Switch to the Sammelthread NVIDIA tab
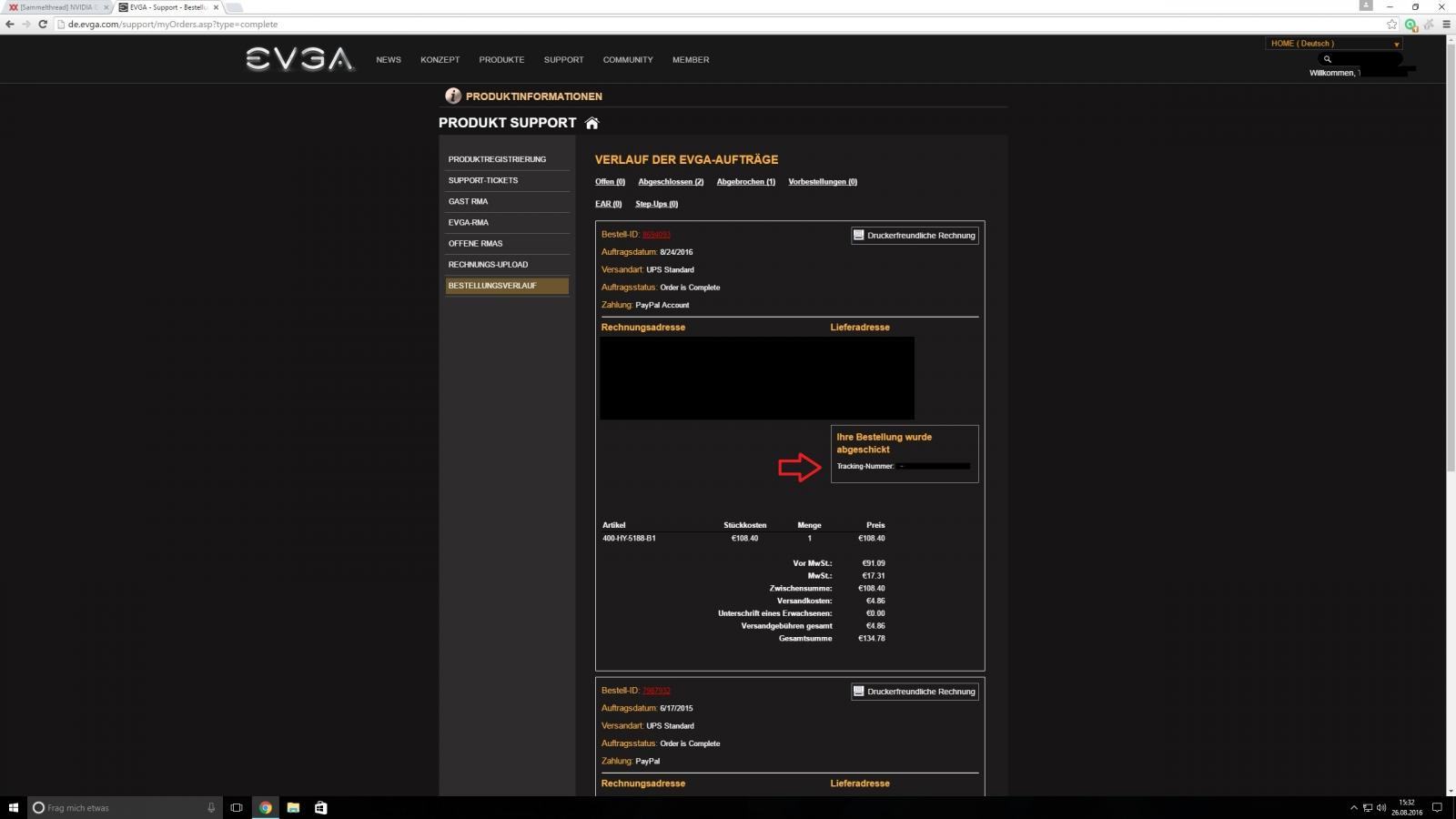Screen dimensions: 1456x819 tap(56, 7)
